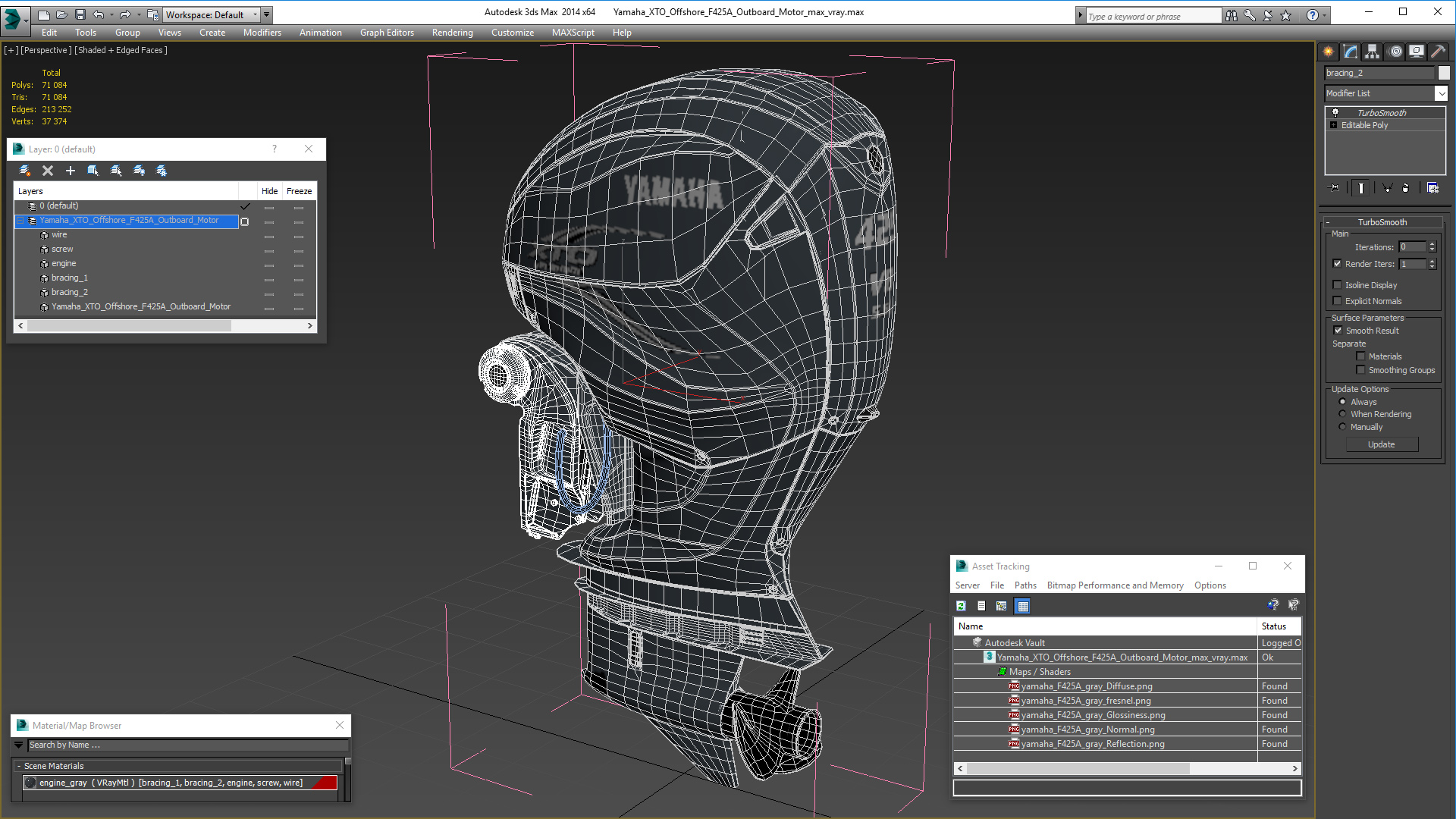Toggle Show End Result icon

(x=1361, y=187)
